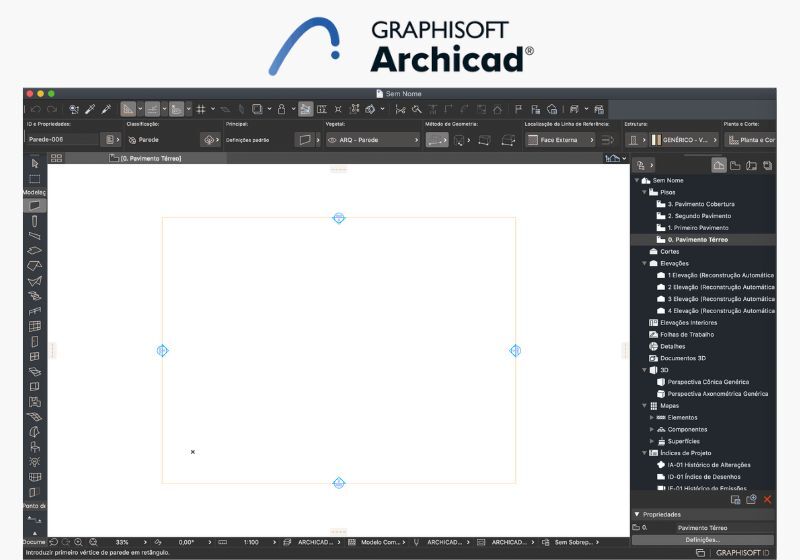Collapse the Pisos tree node

644,192
